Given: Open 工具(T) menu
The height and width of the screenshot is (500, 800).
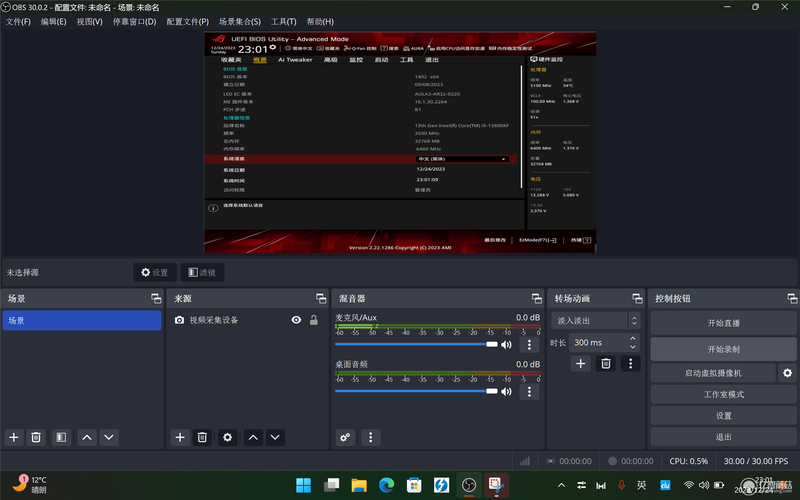Looking at the screenshot, I should 284,21.
